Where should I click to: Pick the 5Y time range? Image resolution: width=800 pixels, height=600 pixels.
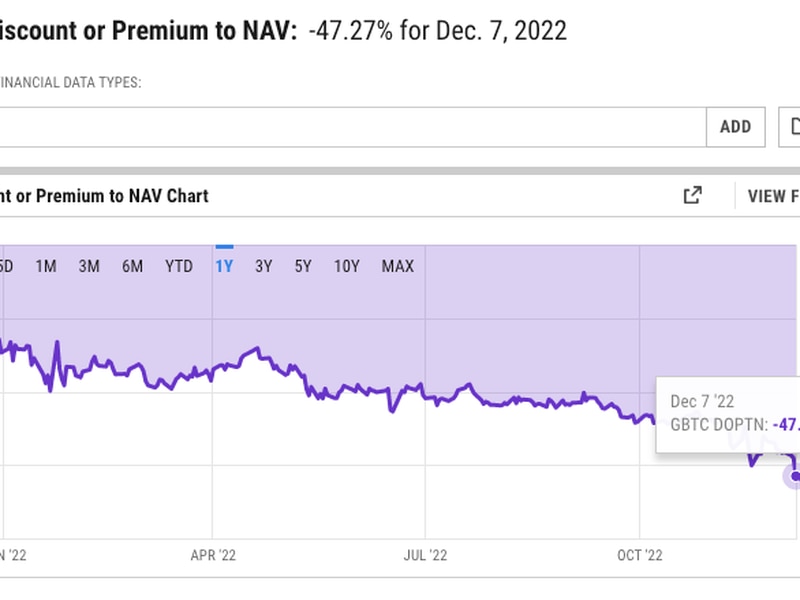(x=303, y=266)
